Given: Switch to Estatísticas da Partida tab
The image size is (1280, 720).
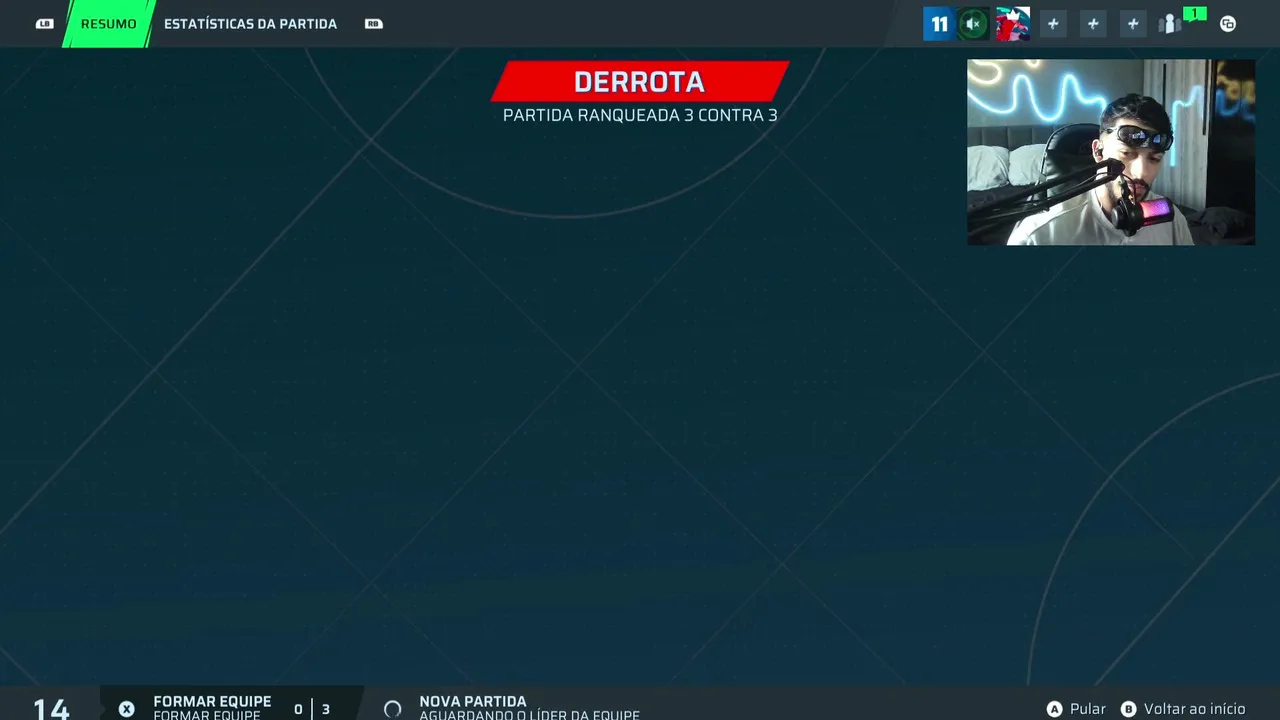Looking at the screenshot, I should click(x=250, y=24).
